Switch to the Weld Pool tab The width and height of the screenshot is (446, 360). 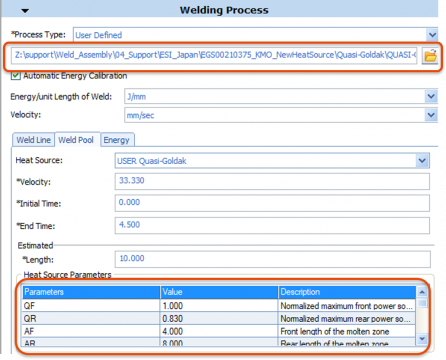(76, 140)
